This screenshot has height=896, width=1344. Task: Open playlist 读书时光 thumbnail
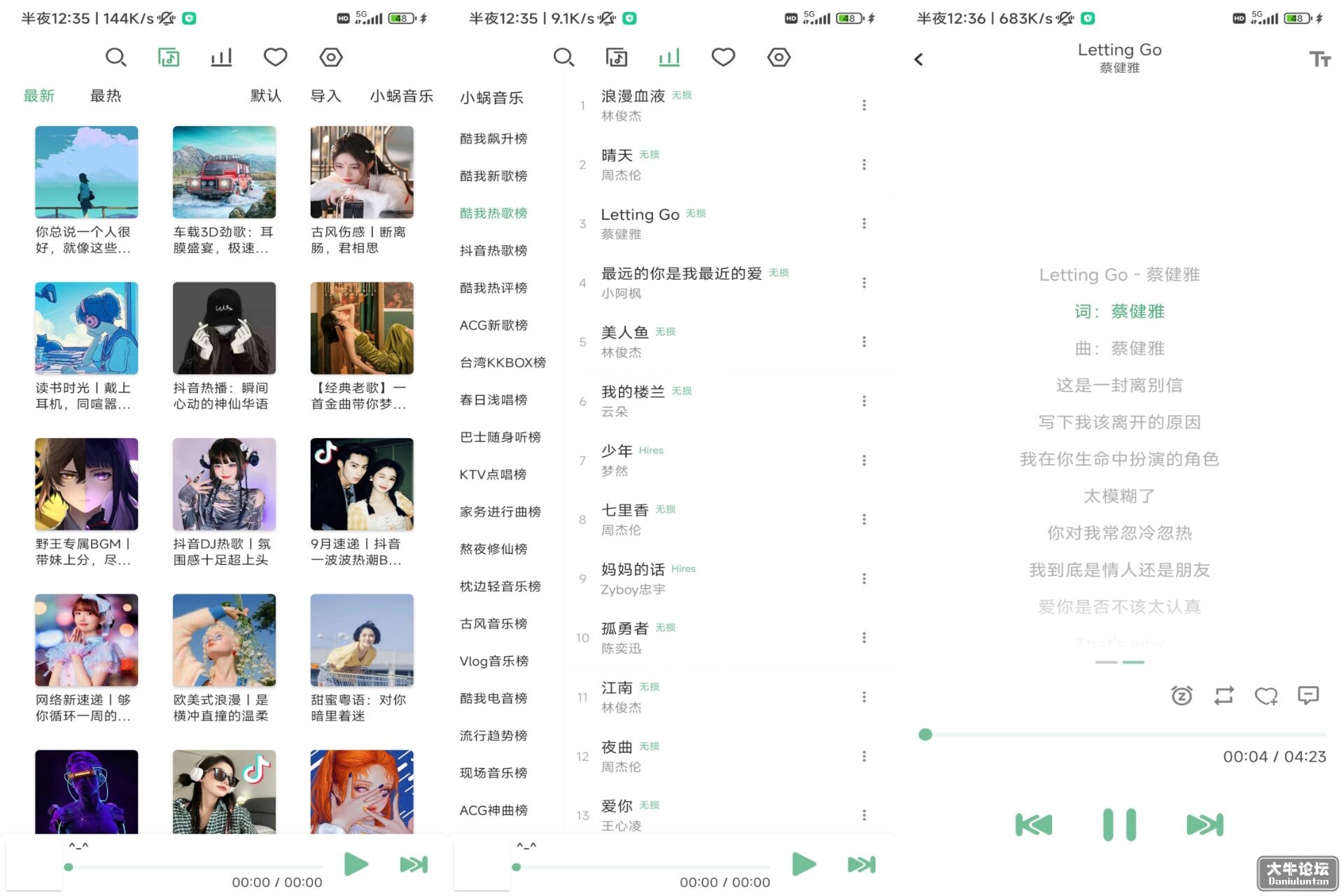coord(86,328)
